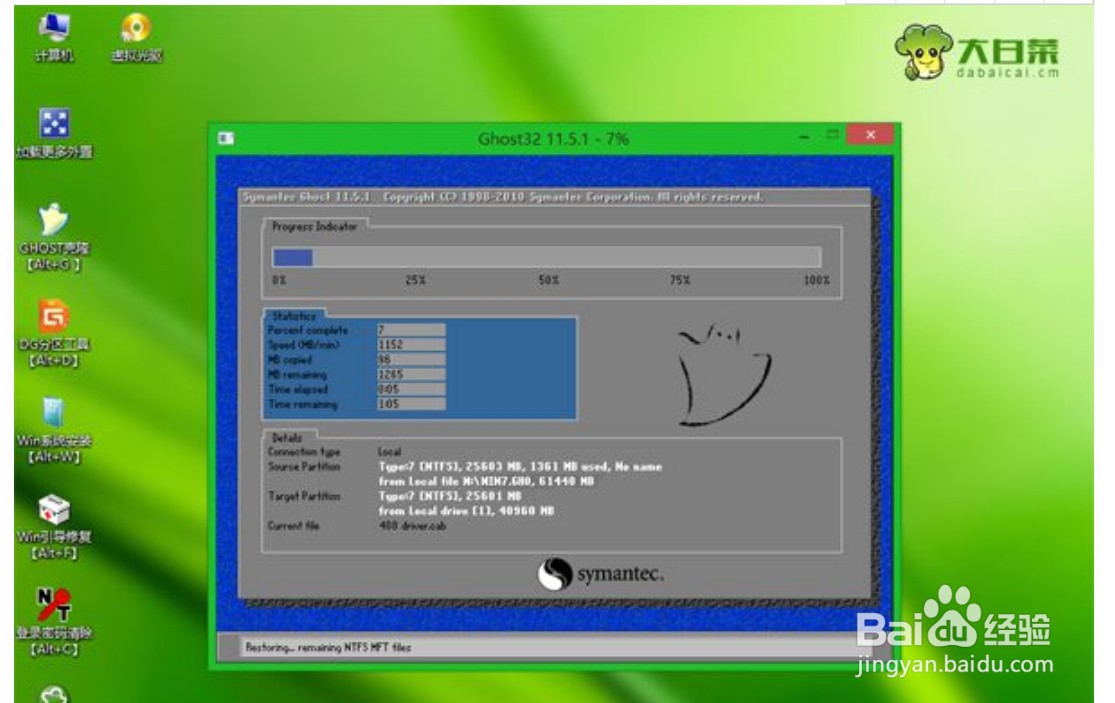Image resolution: width=1115 pixels, height=703 pixels.
Task: Click the MB copied value 96
Action: [411, 360]
